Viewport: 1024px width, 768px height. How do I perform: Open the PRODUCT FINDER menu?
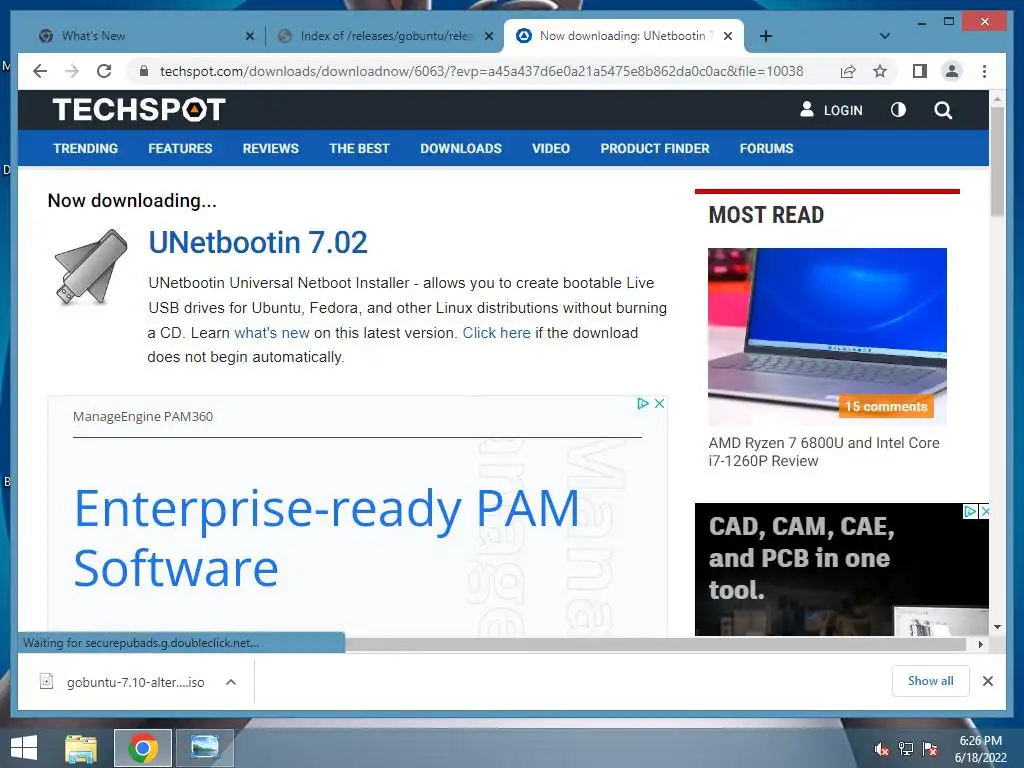point(655,148)
